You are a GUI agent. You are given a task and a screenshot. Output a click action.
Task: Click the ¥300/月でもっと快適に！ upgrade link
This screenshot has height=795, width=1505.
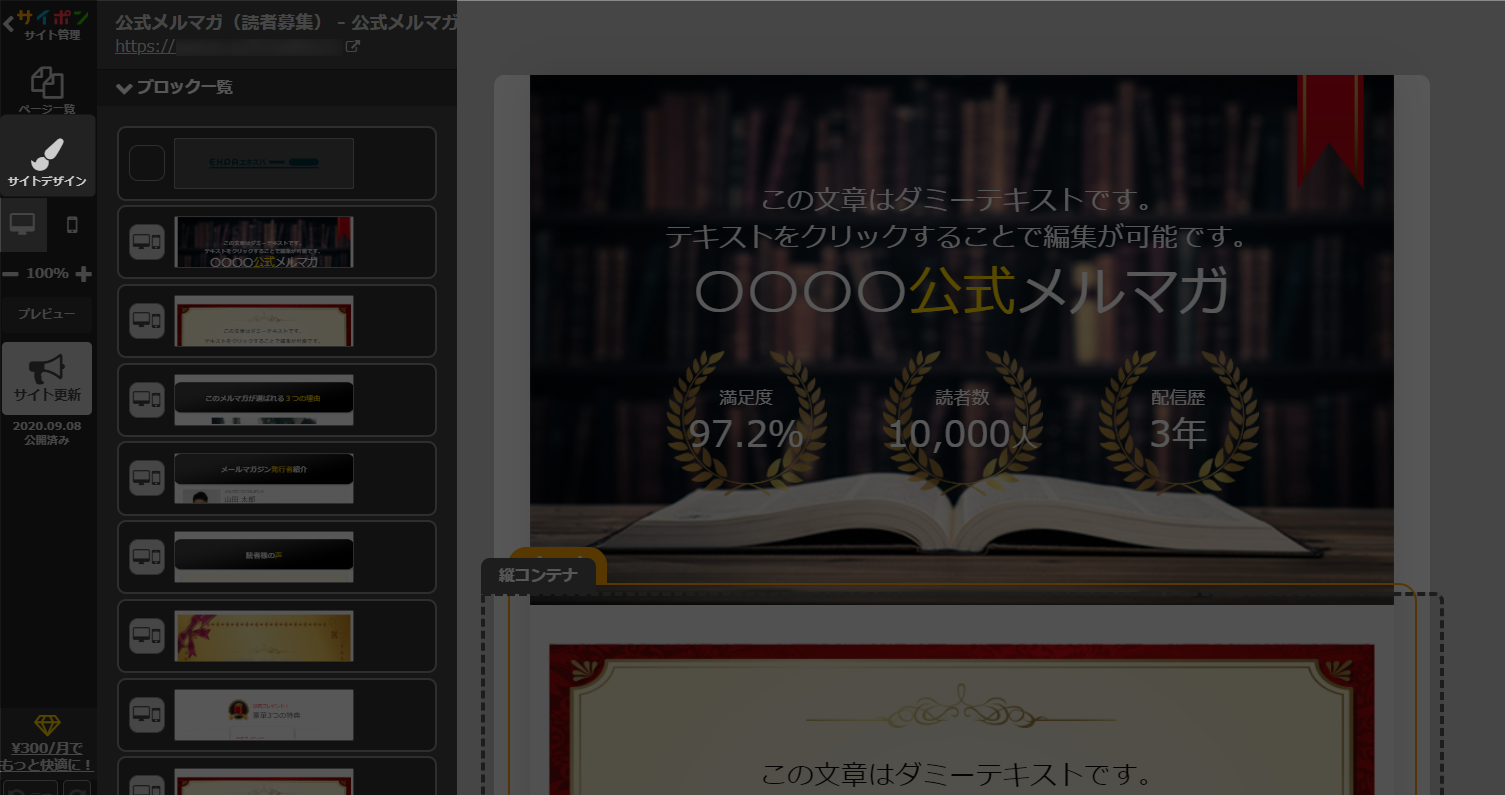click(x=47, y=757)
